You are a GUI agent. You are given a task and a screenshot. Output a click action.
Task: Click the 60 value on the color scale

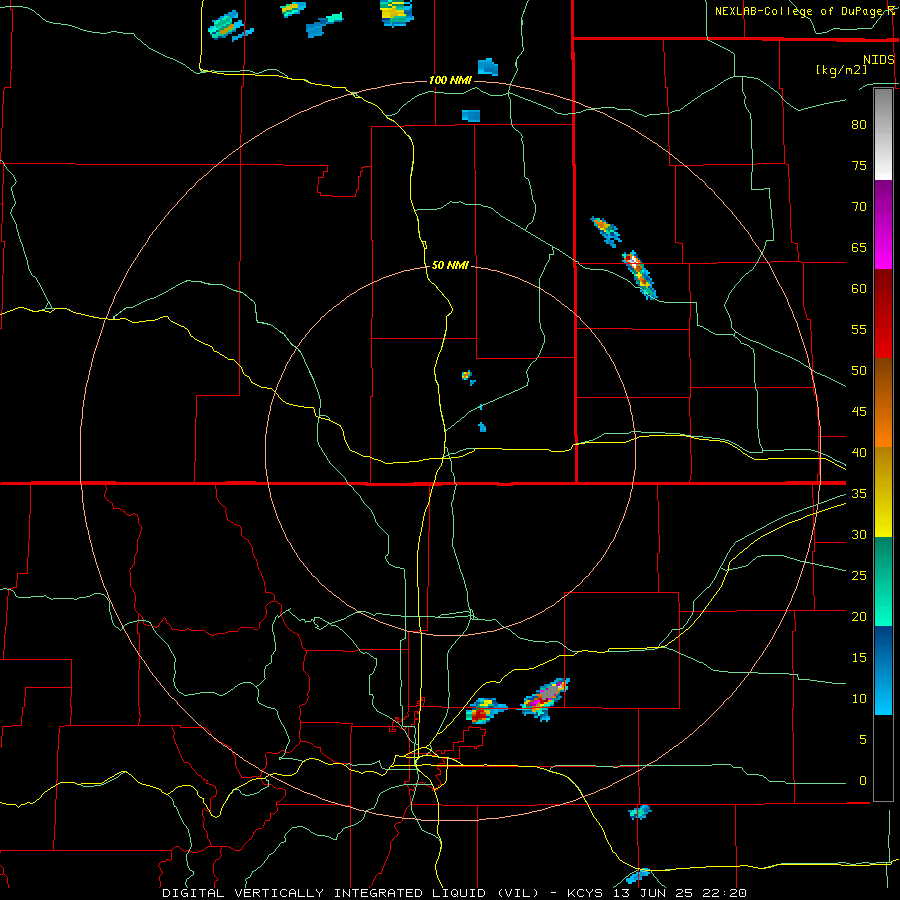tap(859, 289)
